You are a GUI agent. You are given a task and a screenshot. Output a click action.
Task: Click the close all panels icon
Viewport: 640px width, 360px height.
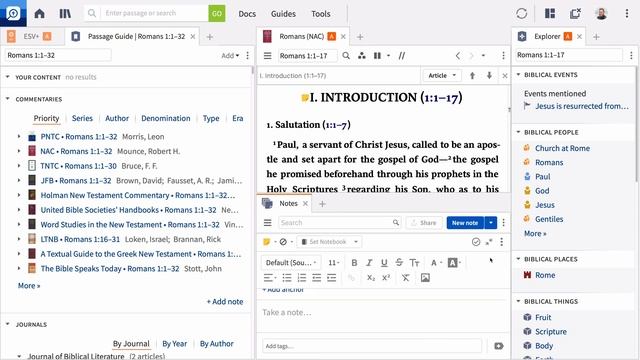575,13
